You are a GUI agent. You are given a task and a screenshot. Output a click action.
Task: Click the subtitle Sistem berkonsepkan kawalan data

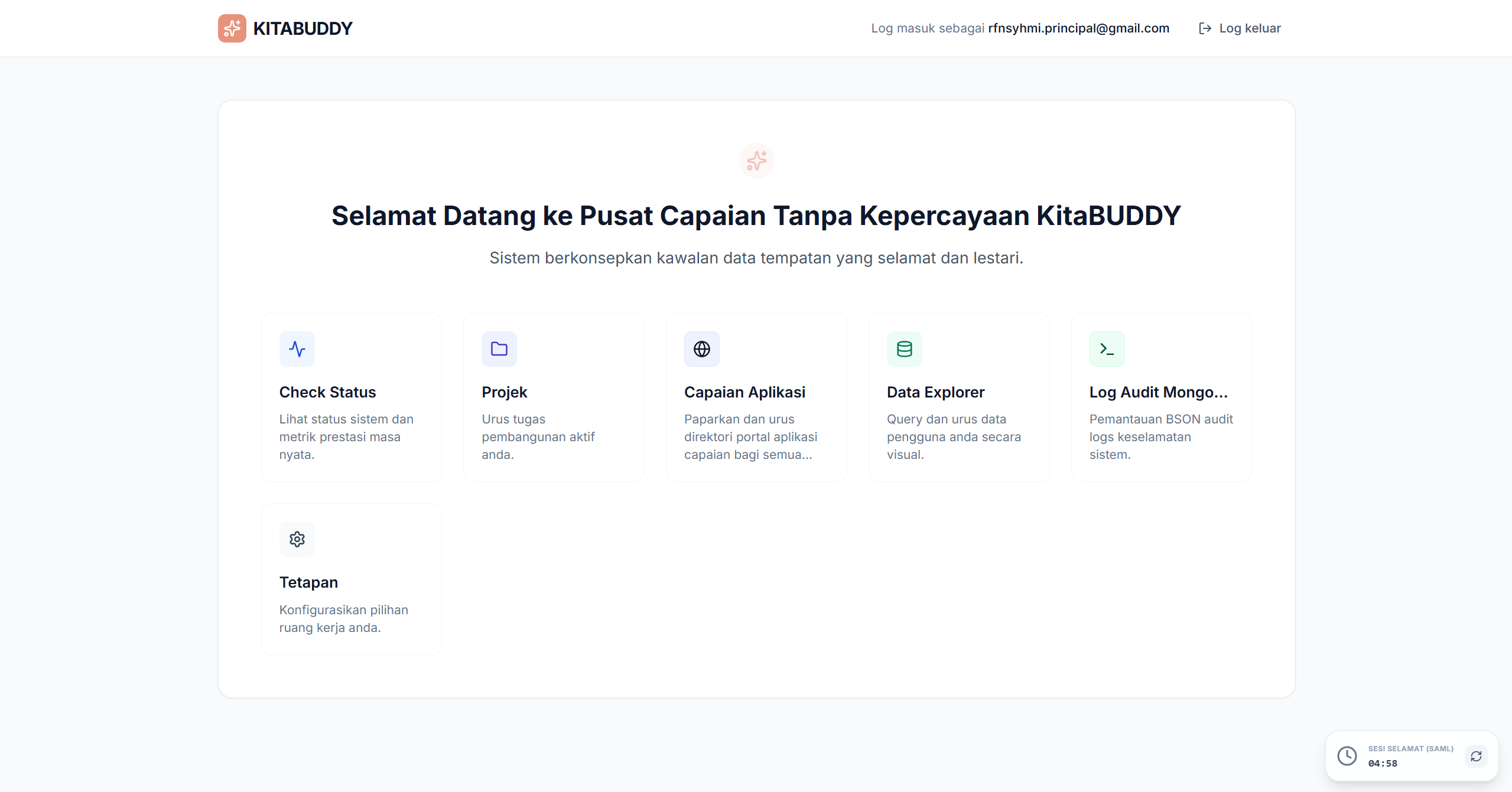(756, 258)
